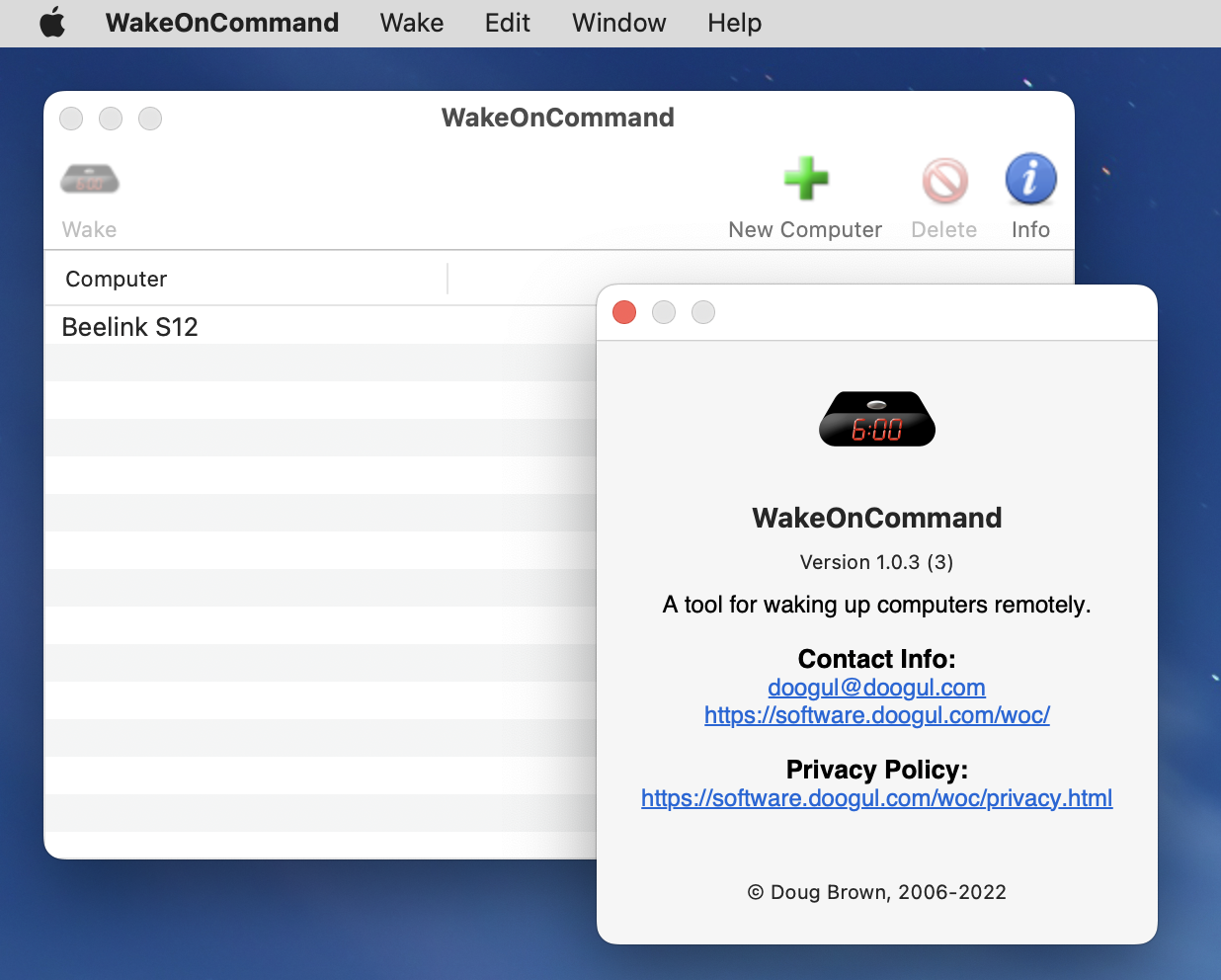Open the WakeOnCommand application menu
Image resolution: width=1221 pixels, height=980 pixels.
click(222, 23)
